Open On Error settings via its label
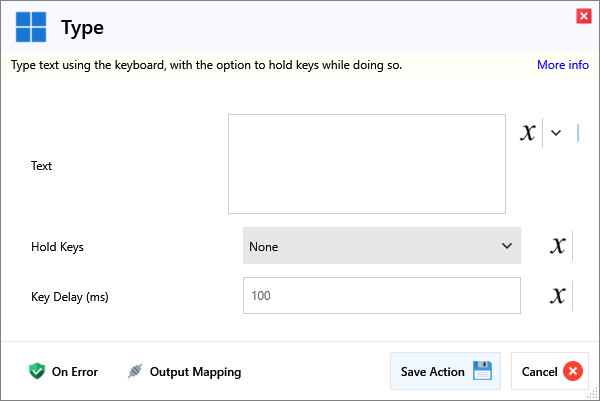The image size is (600, 401). [x=75, y=371]
